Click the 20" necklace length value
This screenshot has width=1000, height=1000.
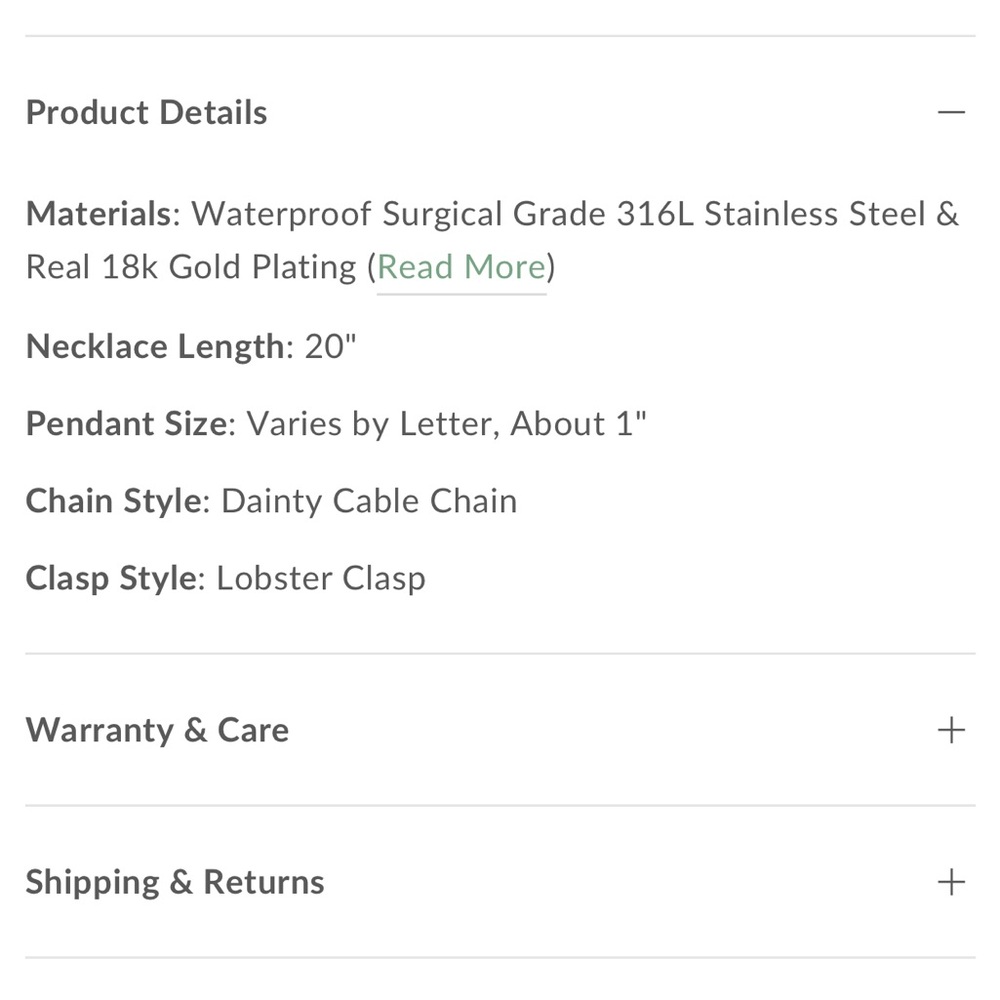(x=331, y=346)
